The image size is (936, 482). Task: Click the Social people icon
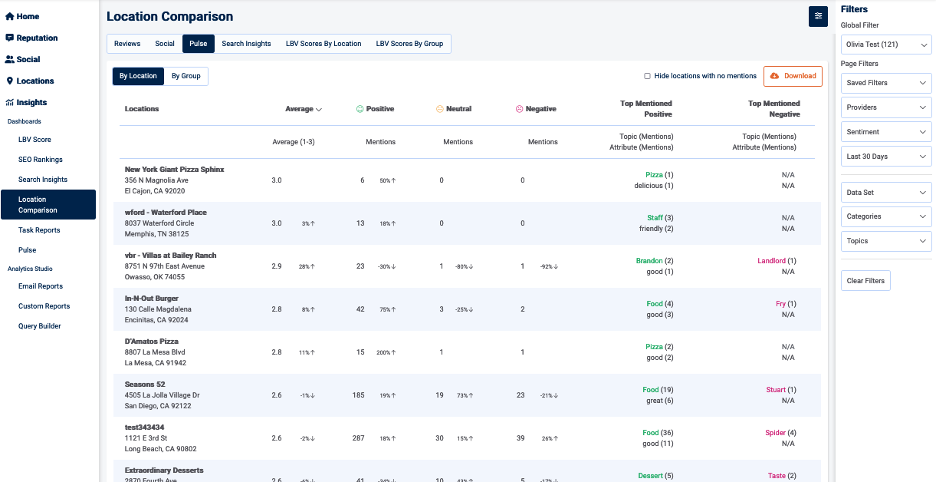pyautogui.click(x=10, y=60)
